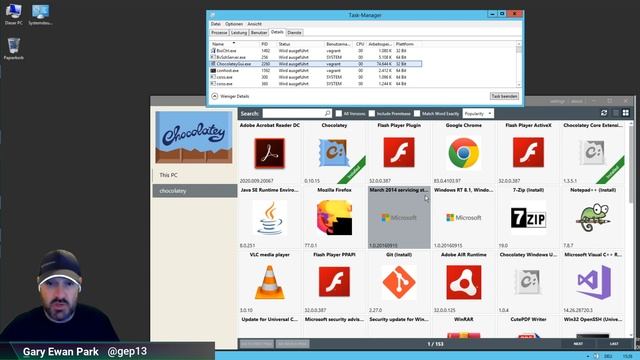Select the Adobe AIR Runtime package
640x360 pixels.
464,282
